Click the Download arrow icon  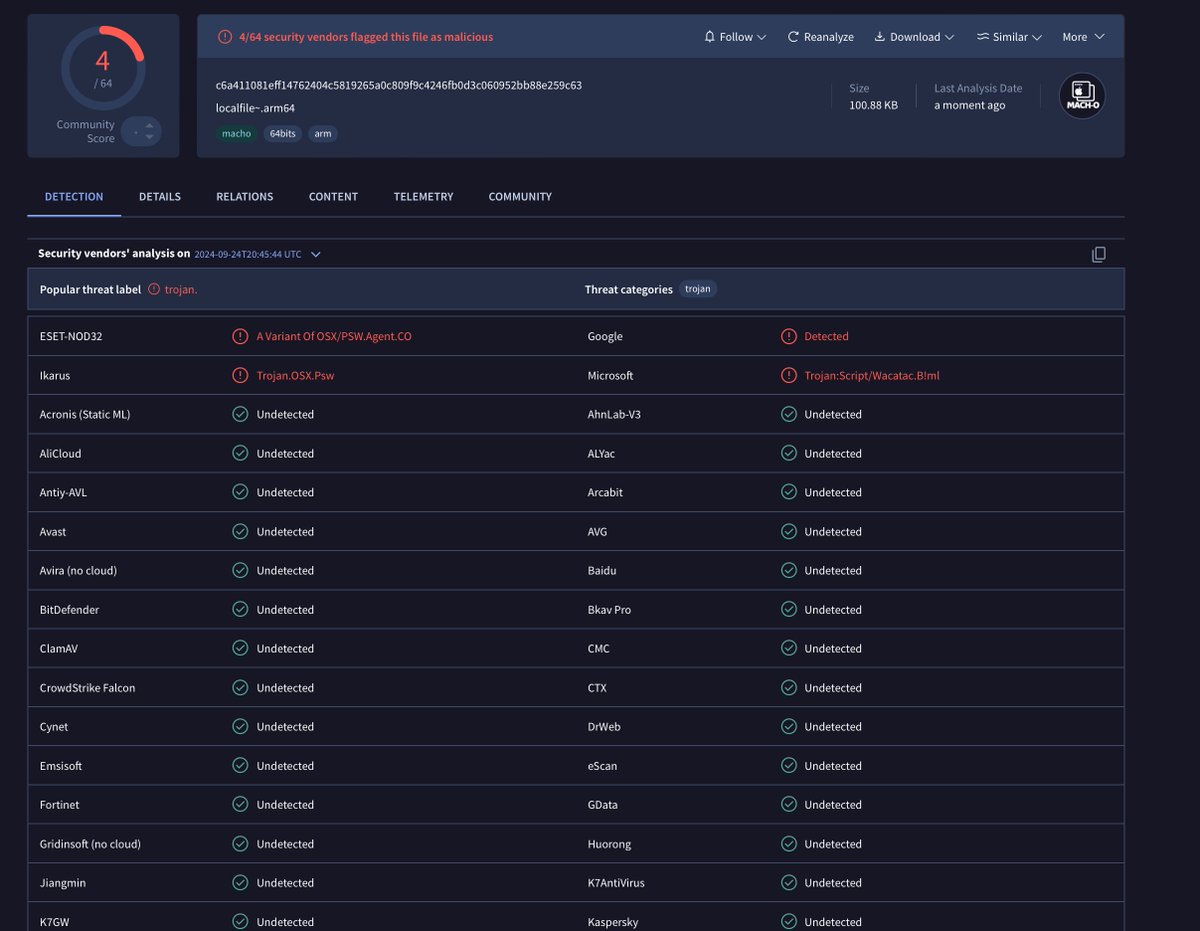pos(880,37)
